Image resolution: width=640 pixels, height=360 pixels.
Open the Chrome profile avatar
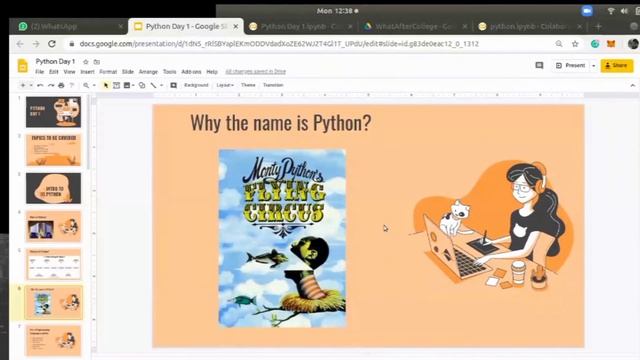[x=633, y=44]
